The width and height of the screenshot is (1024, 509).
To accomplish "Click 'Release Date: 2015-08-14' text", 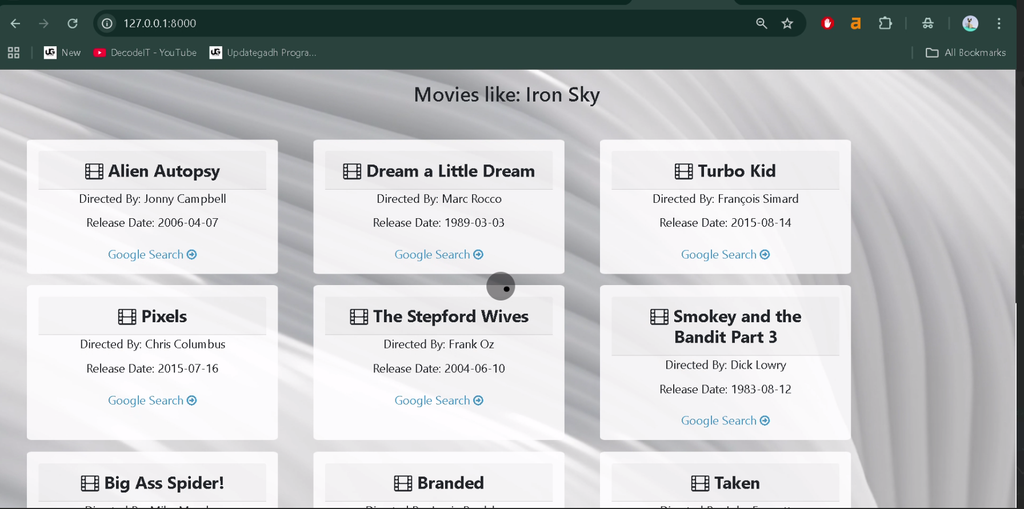I will click(x=726, y=223).
